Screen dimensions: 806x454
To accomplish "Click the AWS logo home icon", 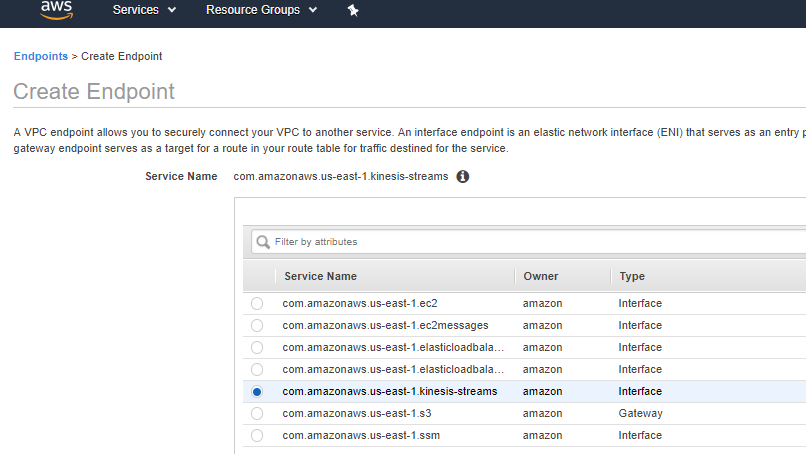I will coord(56,10).
